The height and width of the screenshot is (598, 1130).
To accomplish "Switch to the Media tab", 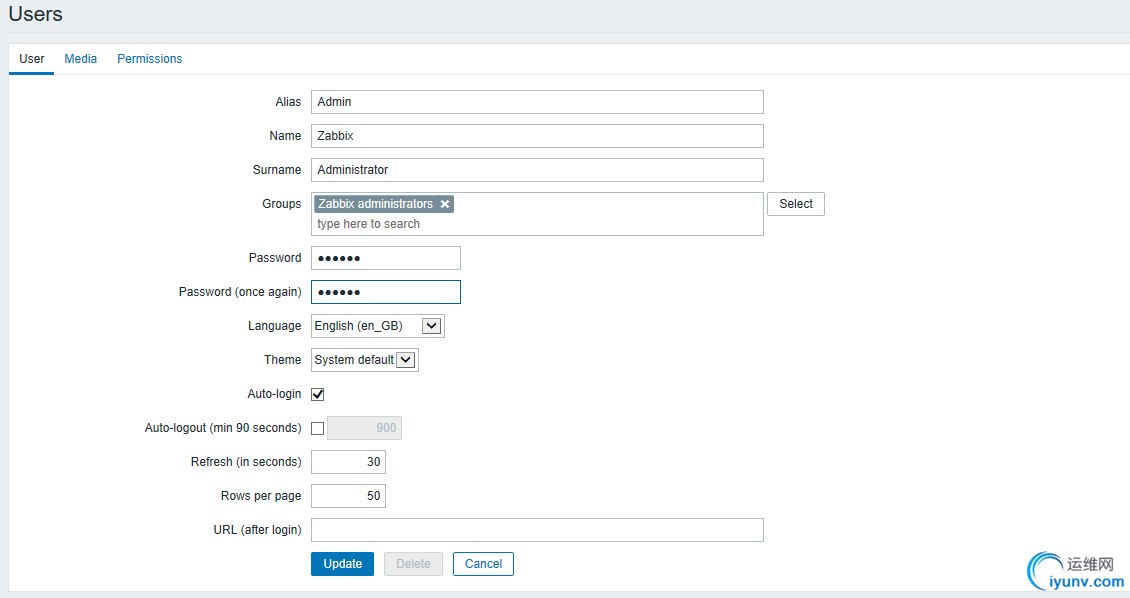I will point(81,59).
